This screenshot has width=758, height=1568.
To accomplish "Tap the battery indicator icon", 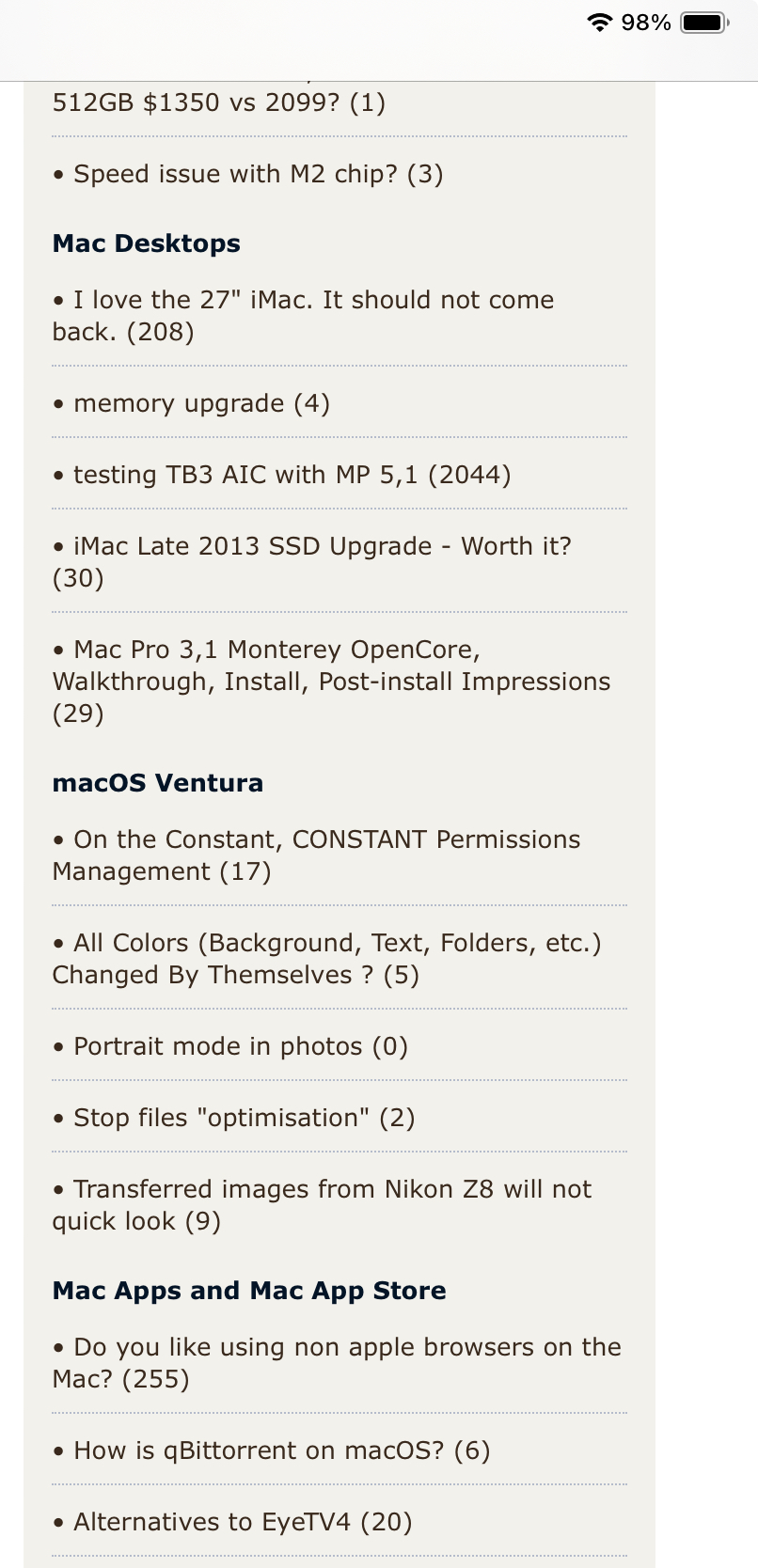I will point(705,23).
